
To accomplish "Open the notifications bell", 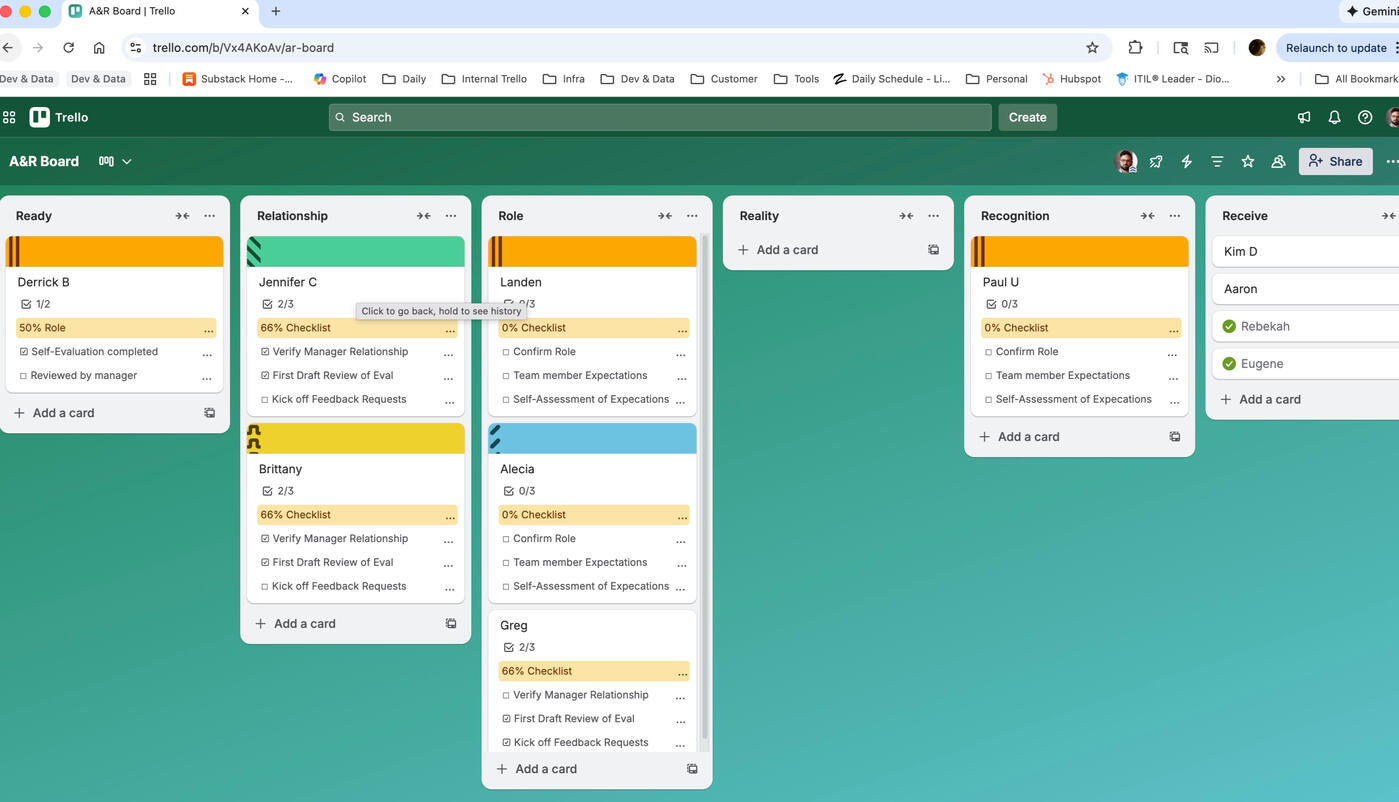I will pyautogui.click(x=1334, y=117).
